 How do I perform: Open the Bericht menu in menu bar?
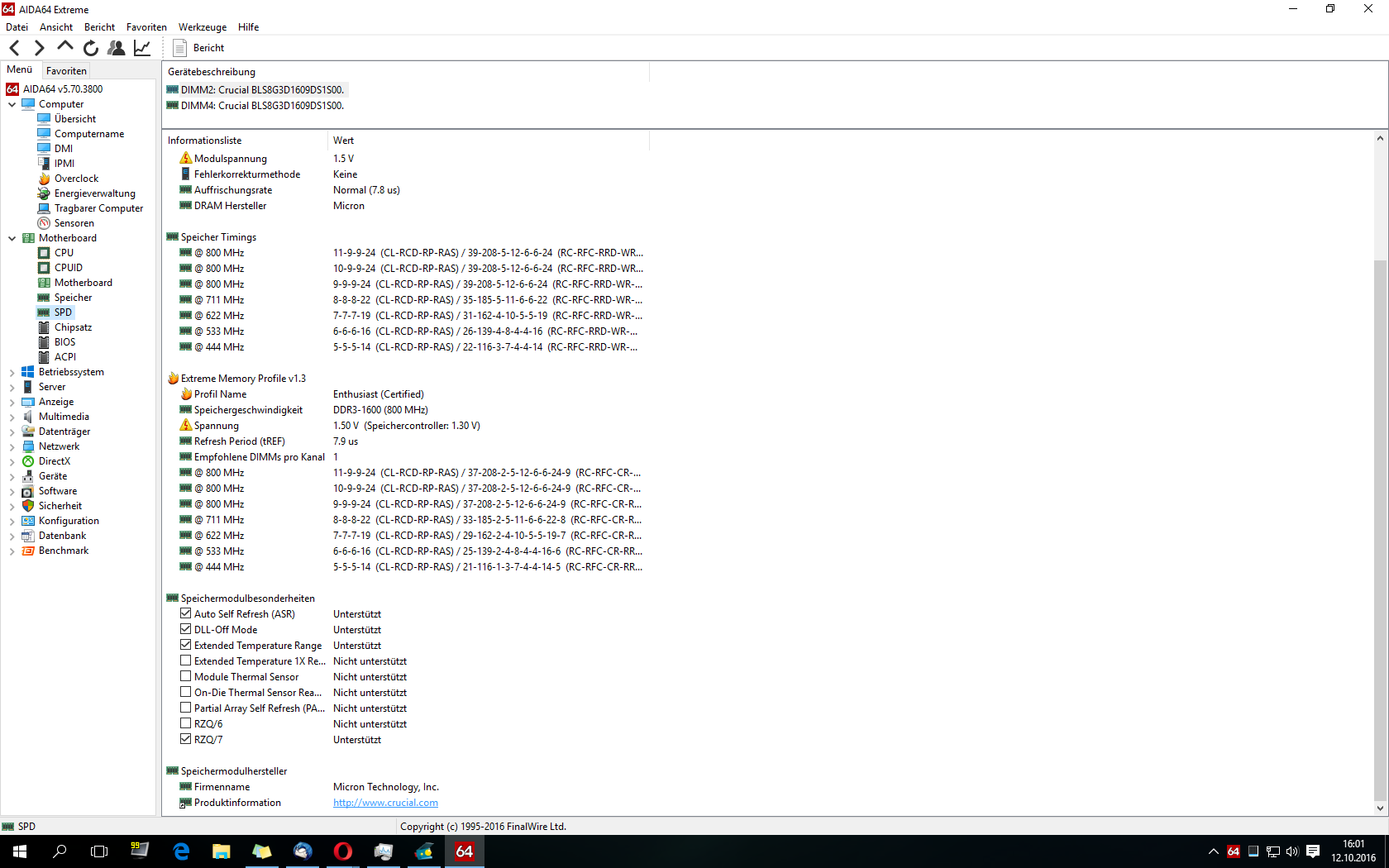[99, 27]
